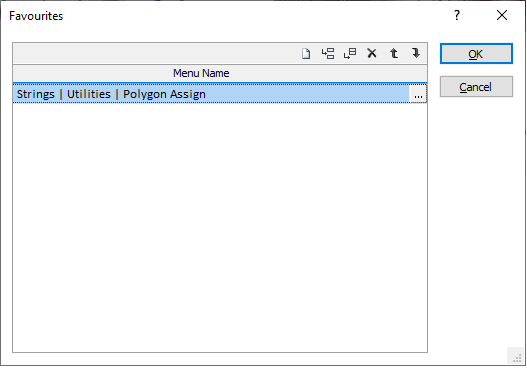Open the ellipsis browse button in Polygon Assign row
527x368 pixels.
[x=418, y=94]
